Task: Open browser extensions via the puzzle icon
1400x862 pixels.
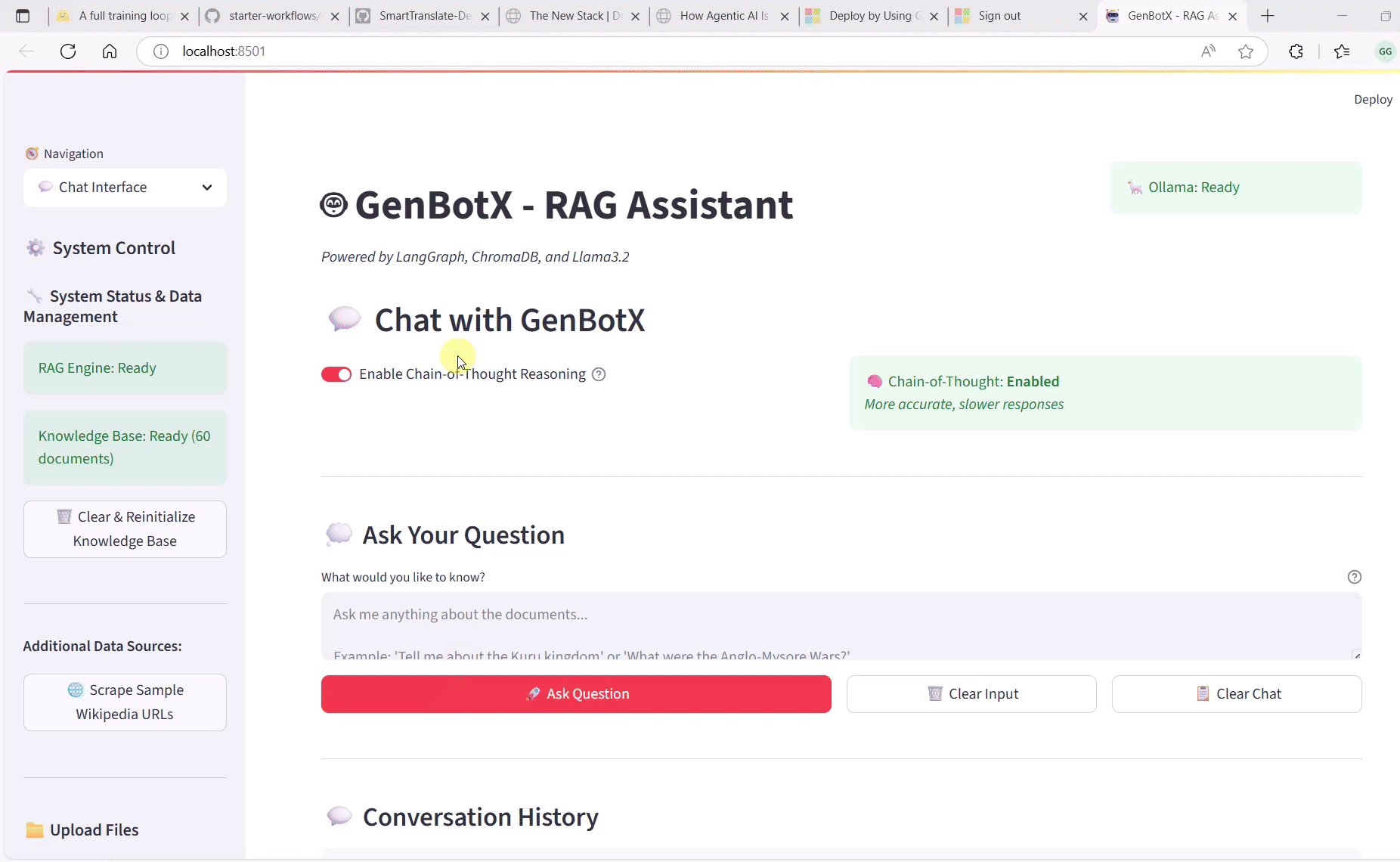Action: pos(1296,51)
